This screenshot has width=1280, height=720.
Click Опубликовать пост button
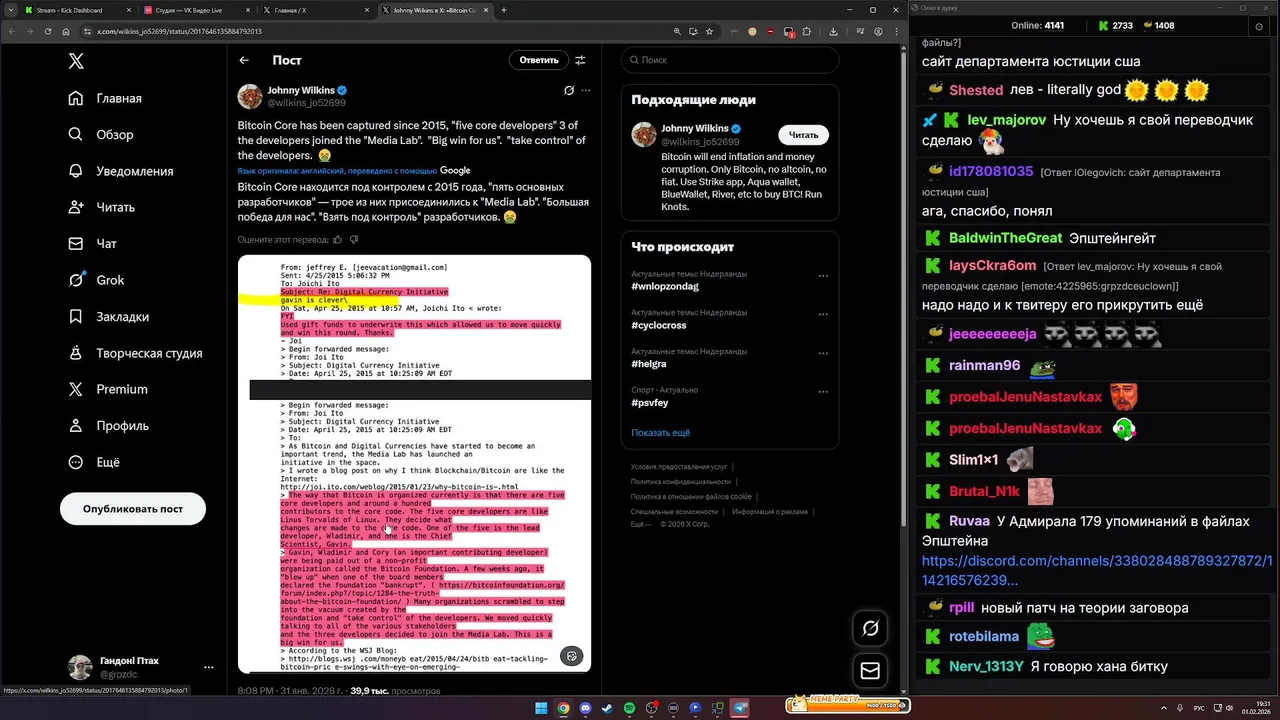point(133,508)
